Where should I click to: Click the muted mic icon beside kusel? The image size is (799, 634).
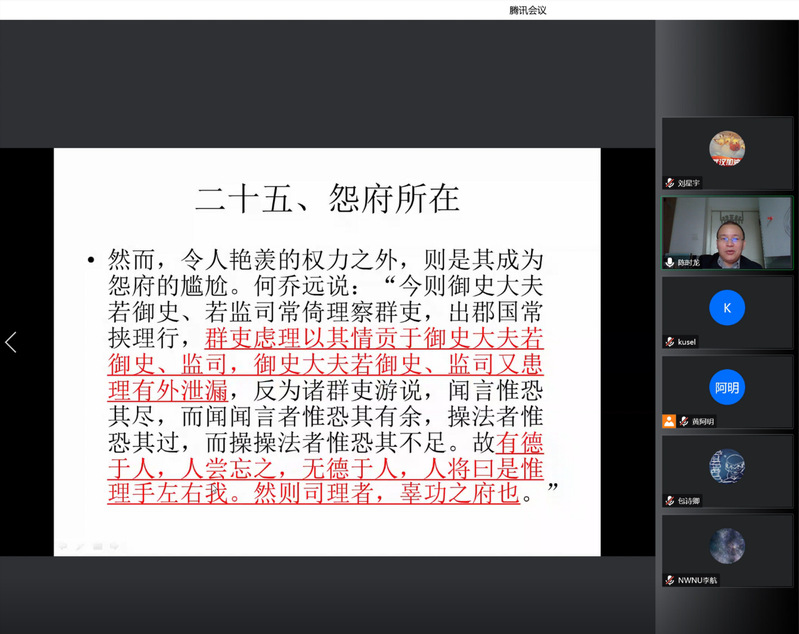670,341
